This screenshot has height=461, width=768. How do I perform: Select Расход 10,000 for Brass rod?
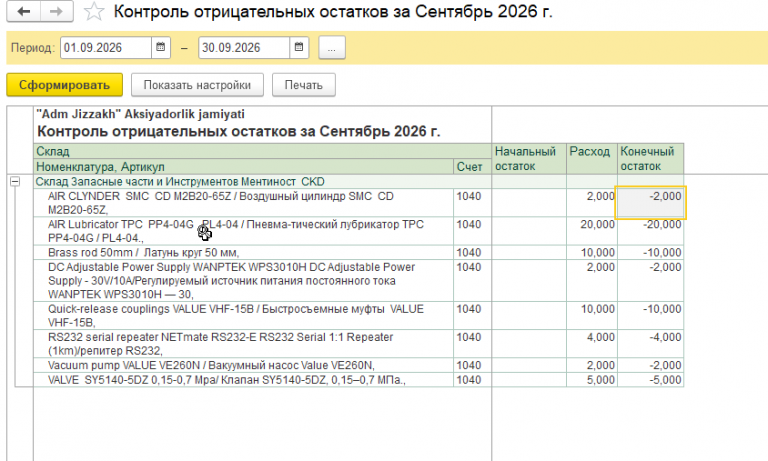[x=592, y=252]
